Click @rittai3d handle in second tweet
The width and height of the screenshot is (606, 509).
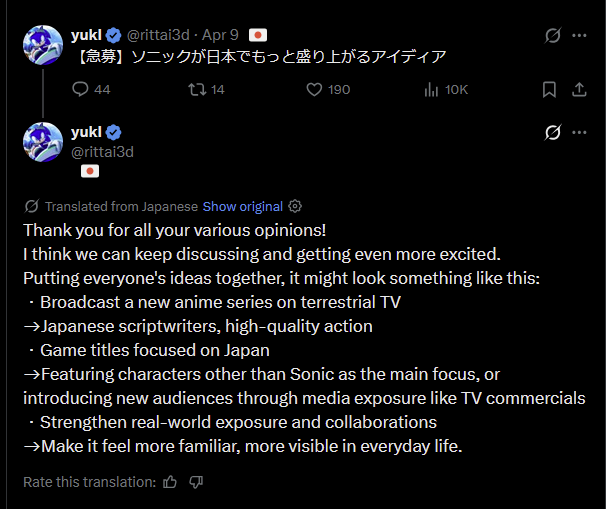102,152
